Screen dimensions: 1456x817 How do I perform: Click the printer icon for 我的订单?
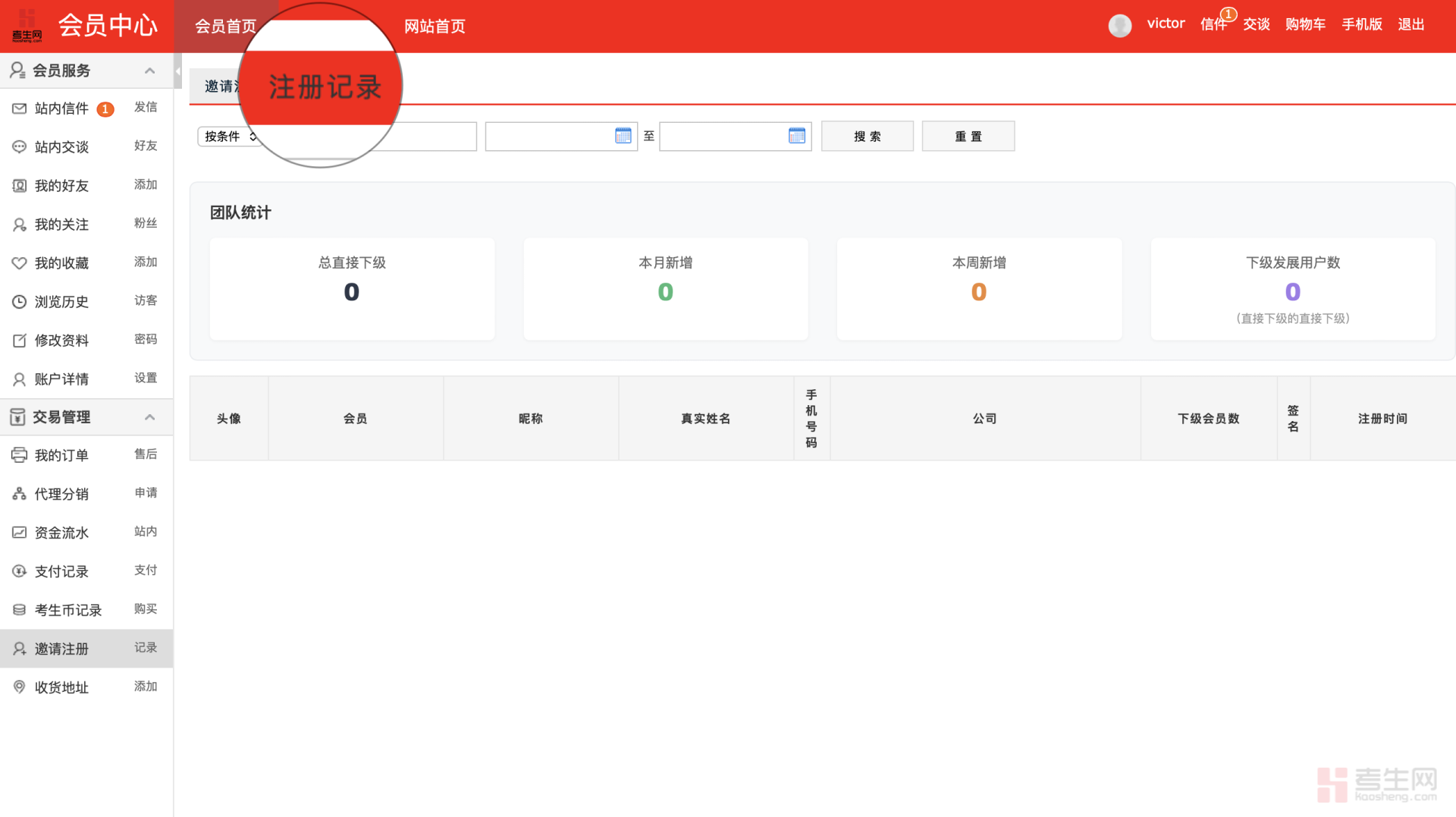tap(19, 455)
